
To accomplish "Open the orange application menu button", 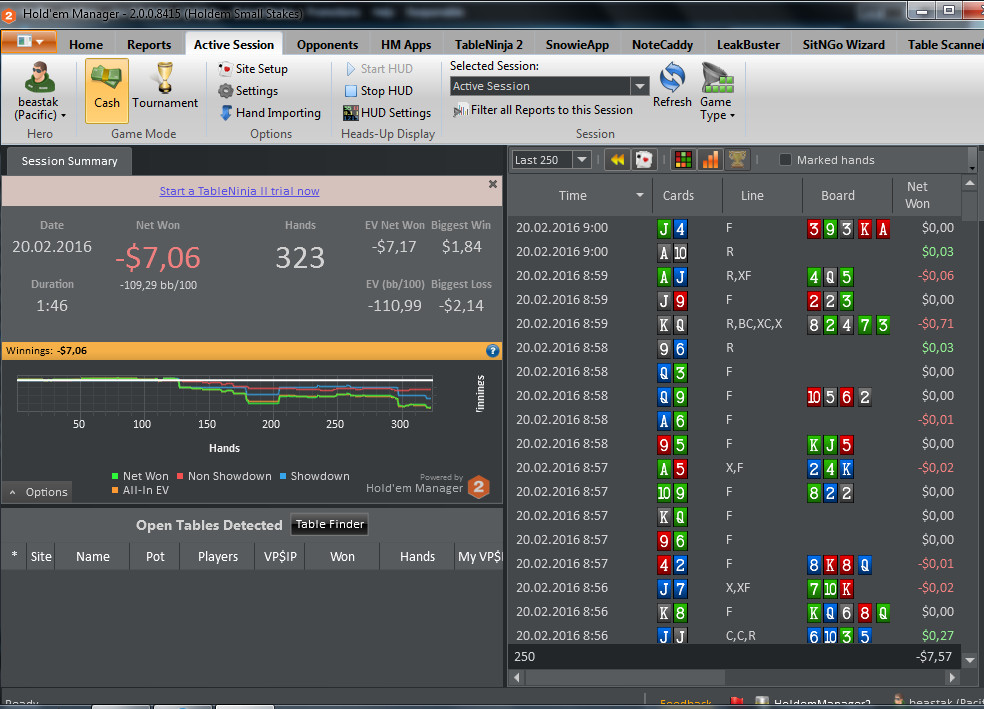I will 29,42.
